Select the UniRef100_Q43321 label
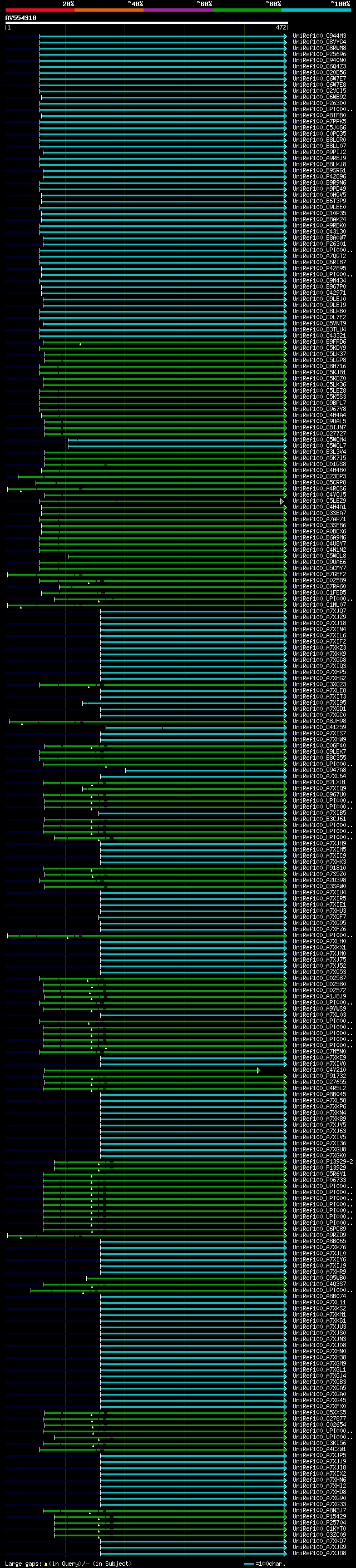This screenshot has width=356, height=1568. (319, 335)
